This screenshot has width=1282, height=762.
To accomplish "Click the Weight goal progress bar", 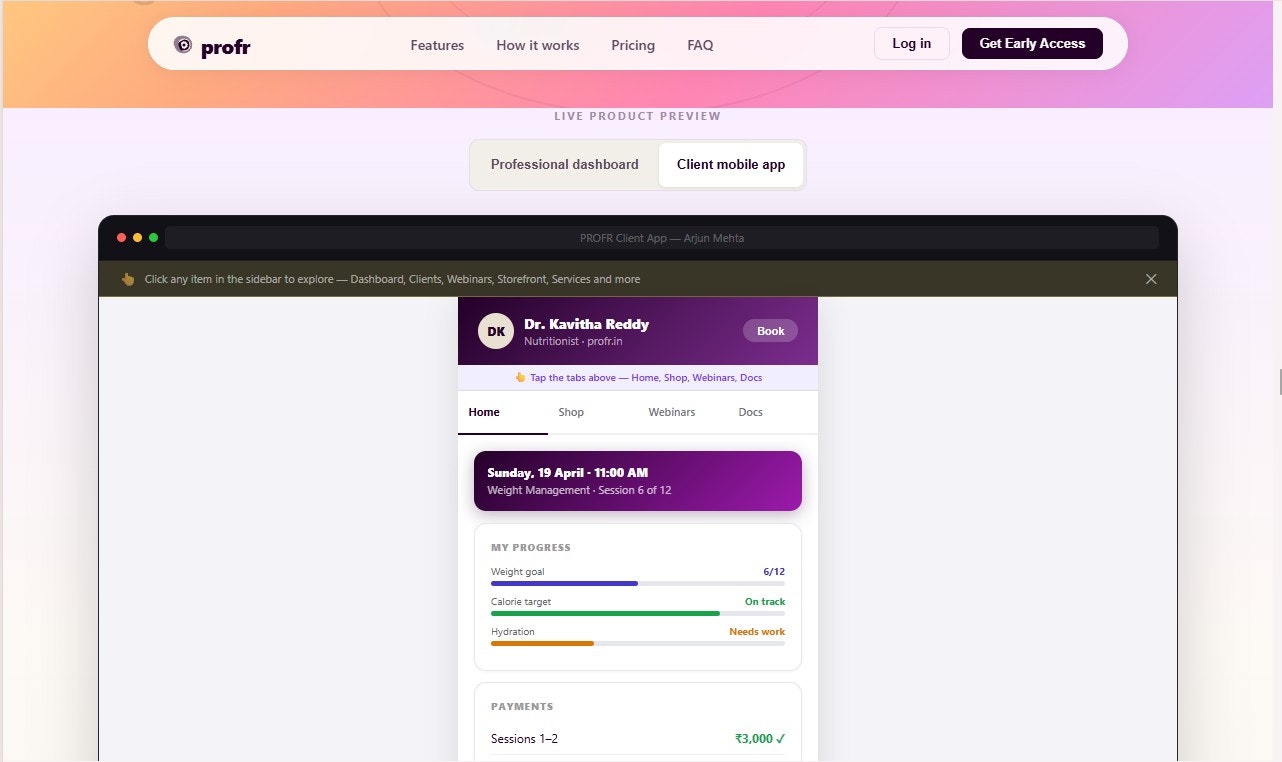I will [638, 583].
